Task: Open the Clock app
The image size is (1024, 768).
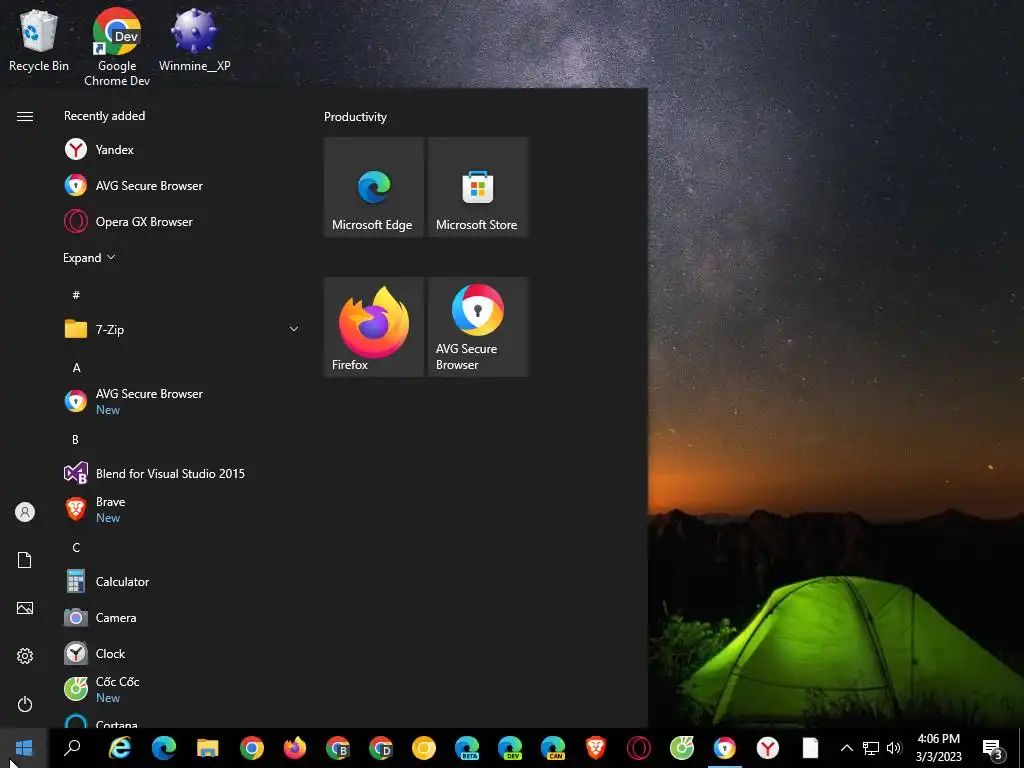Action: tap(181, 653)
